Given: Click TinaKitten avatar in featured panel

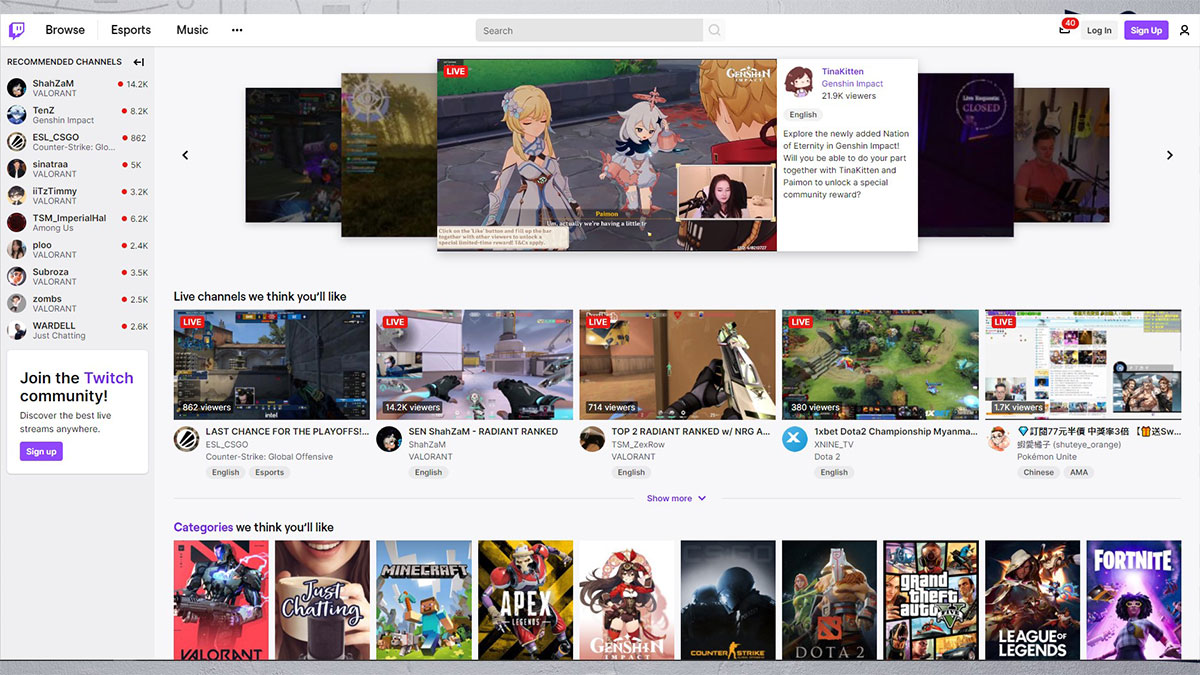Looking at the screenshot, I should tap(798, 81).
